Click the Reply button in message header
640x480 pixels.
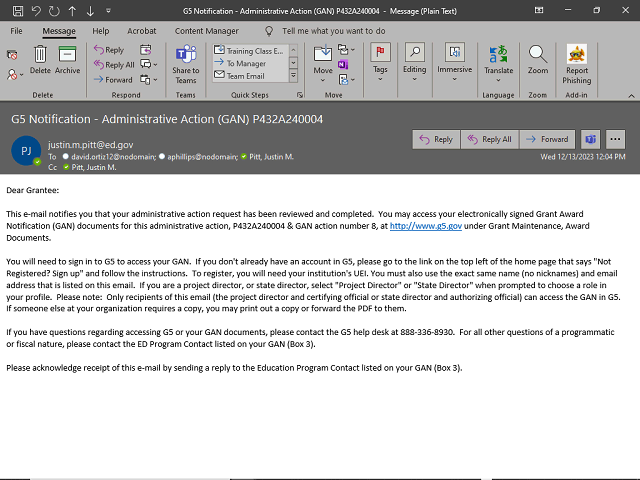[436, 140]
